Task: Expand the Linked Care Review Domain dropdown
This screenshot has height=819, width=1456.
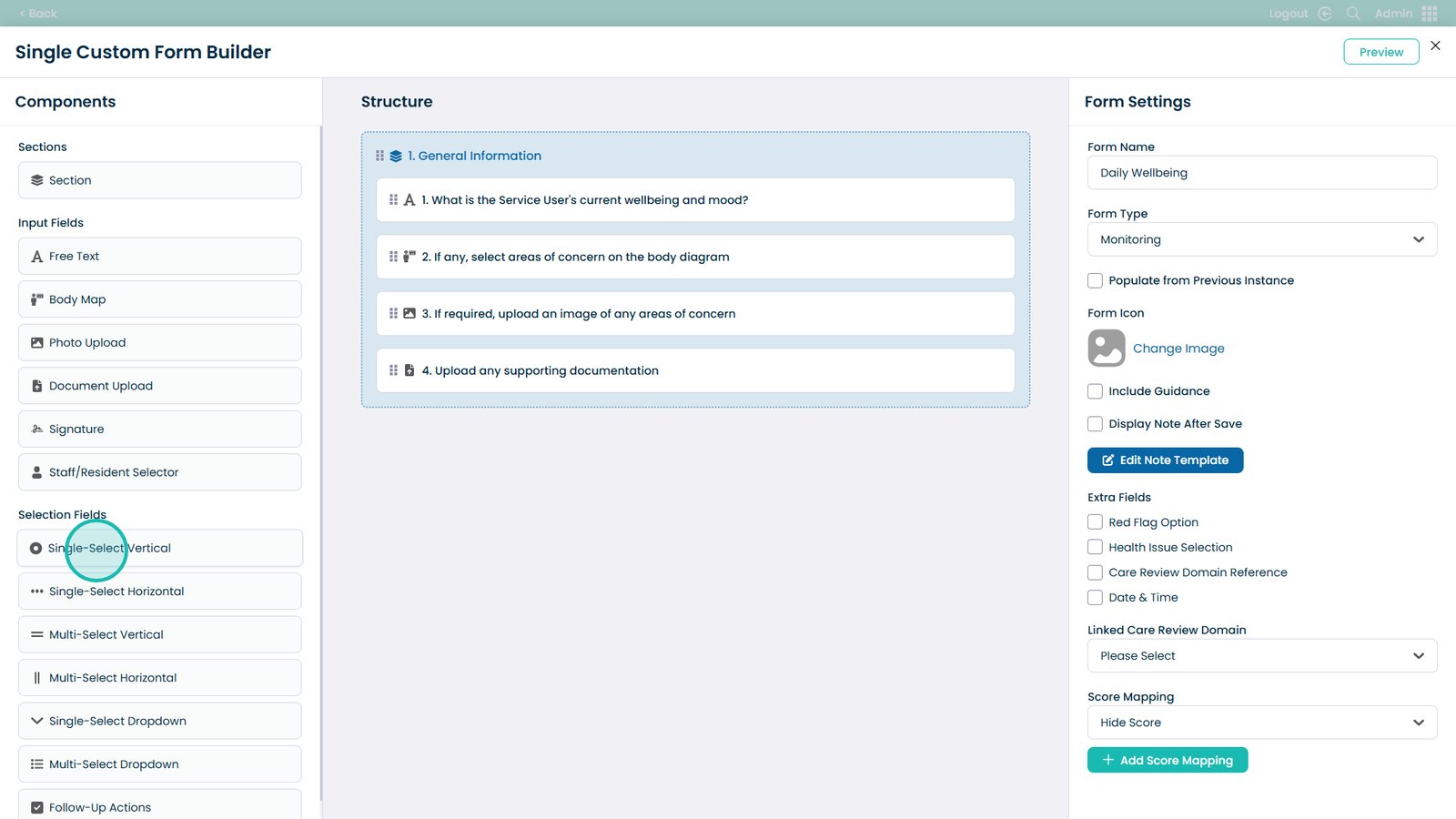Action: click(1261, 656)
